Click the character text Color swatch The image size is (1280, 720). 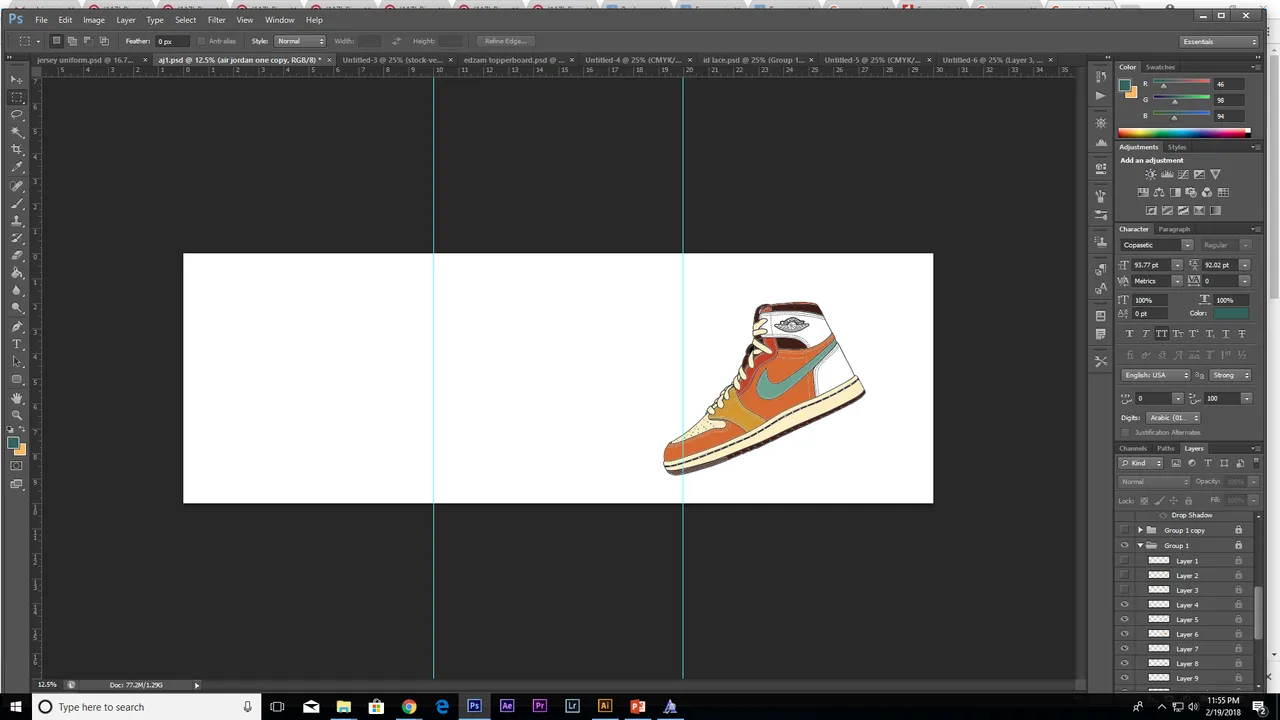[x=1231, y=313]
